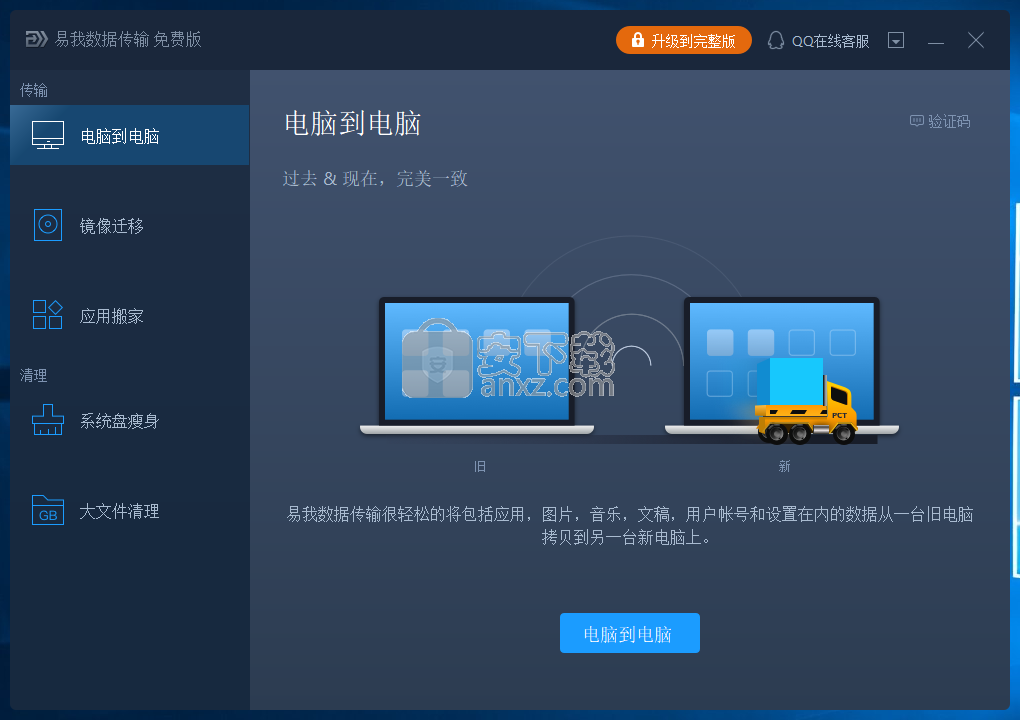Click the 易我数据传输 免费版 title text
The width and height of the screenshot is (1020, 720).
[128, 39]
